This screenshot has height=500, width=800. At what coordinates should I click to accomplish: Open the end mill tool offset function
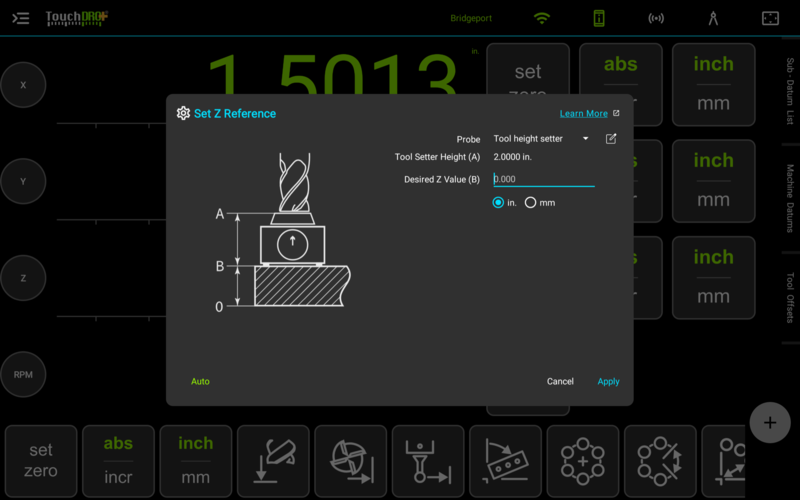click(351, 461)
